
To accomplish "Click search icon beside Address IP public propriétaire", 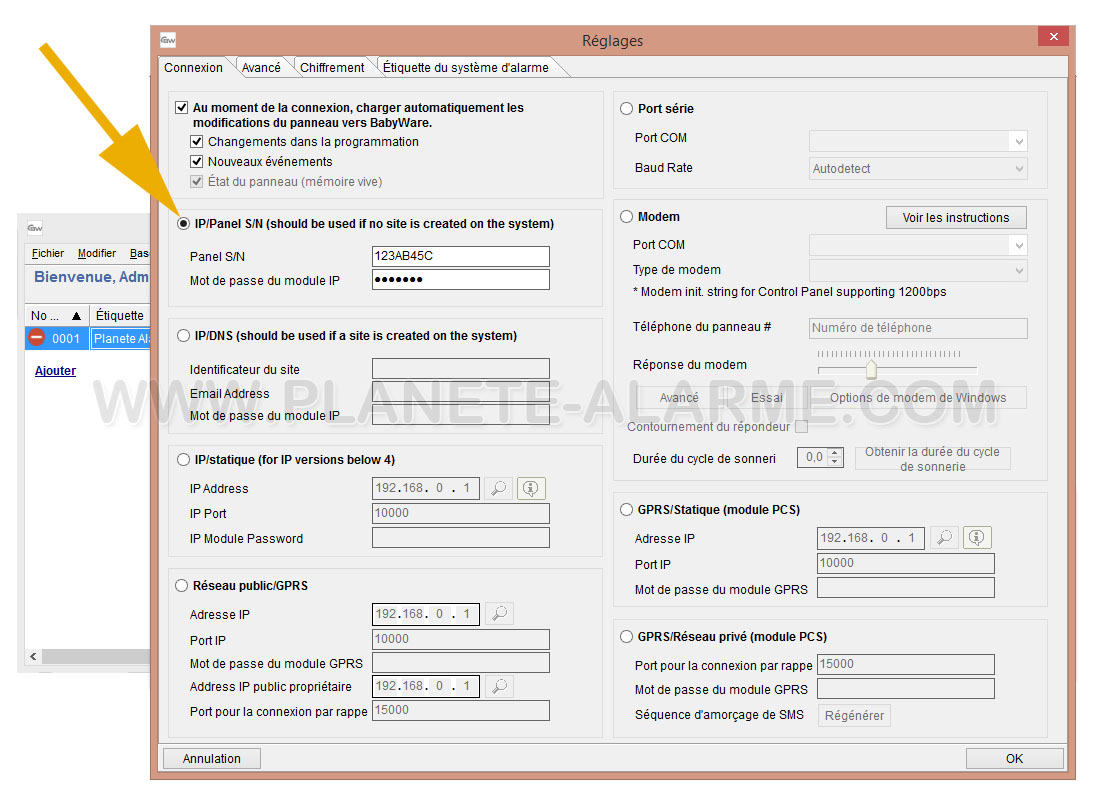I will 499,686.
